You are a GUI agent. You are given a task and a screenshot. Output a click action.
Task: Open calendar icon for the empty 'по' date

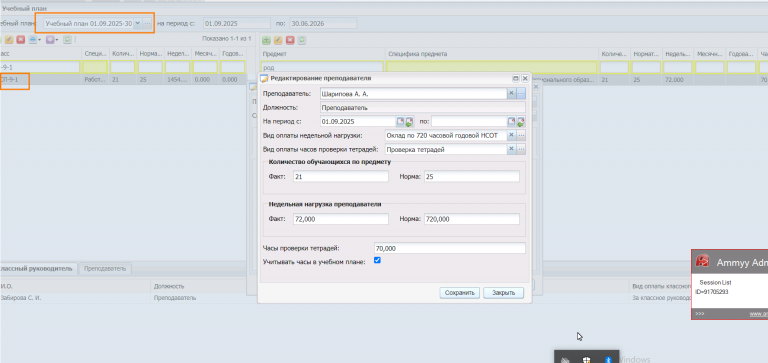[511, 121]
